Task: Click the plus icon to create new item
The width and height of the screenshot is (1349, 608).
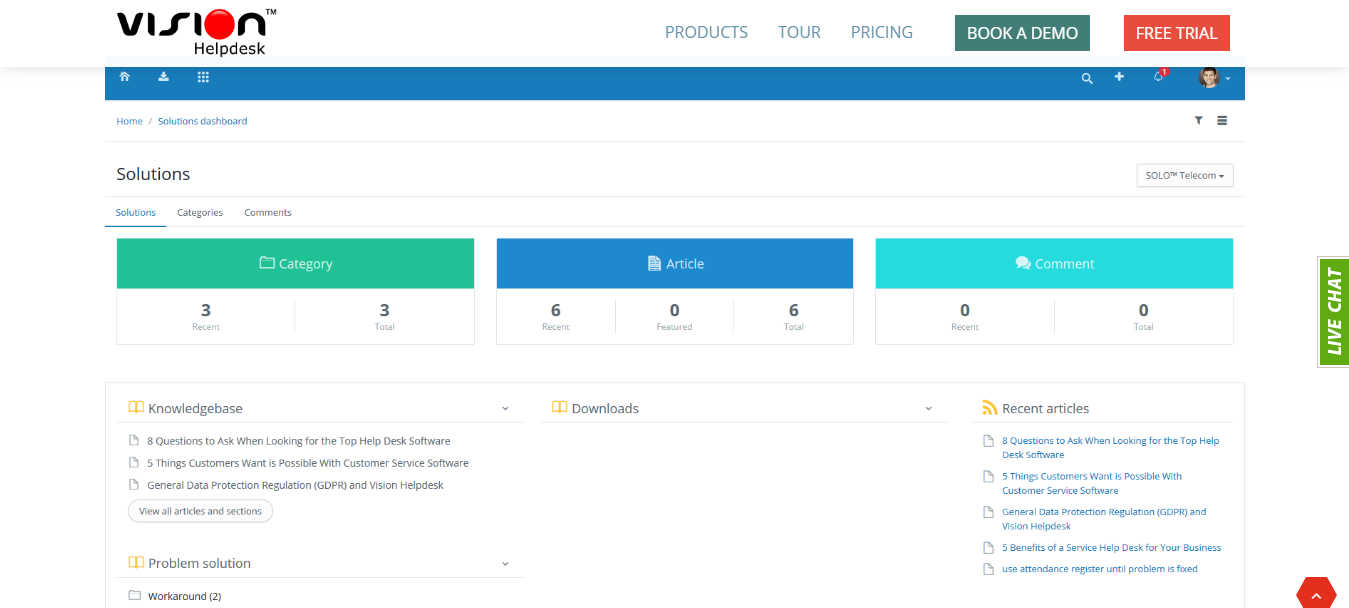Action: [x=1119, y=77]
